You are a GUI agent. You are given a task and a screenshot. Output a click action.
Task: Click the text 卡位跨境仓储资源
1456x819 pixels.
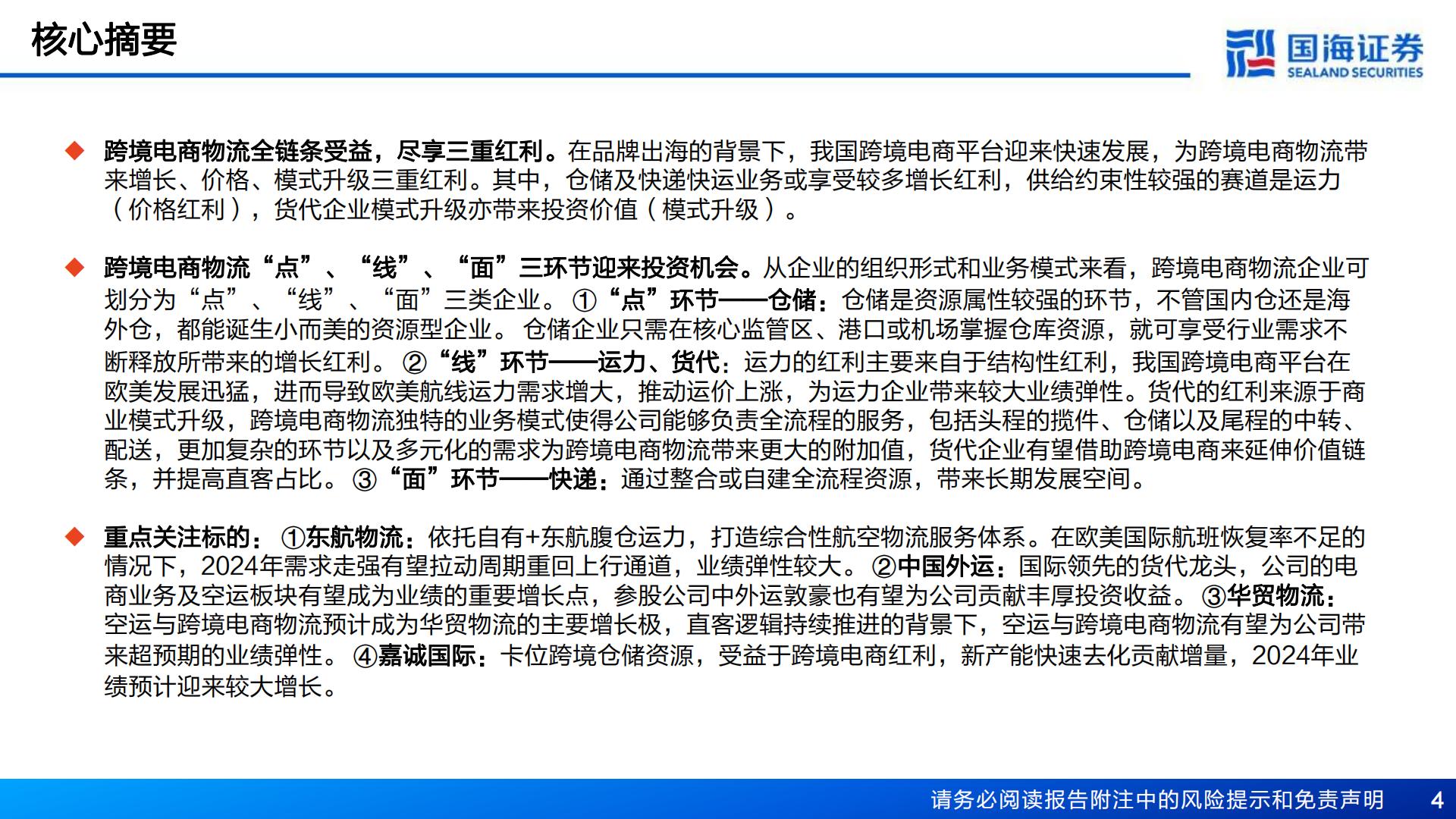597,656
